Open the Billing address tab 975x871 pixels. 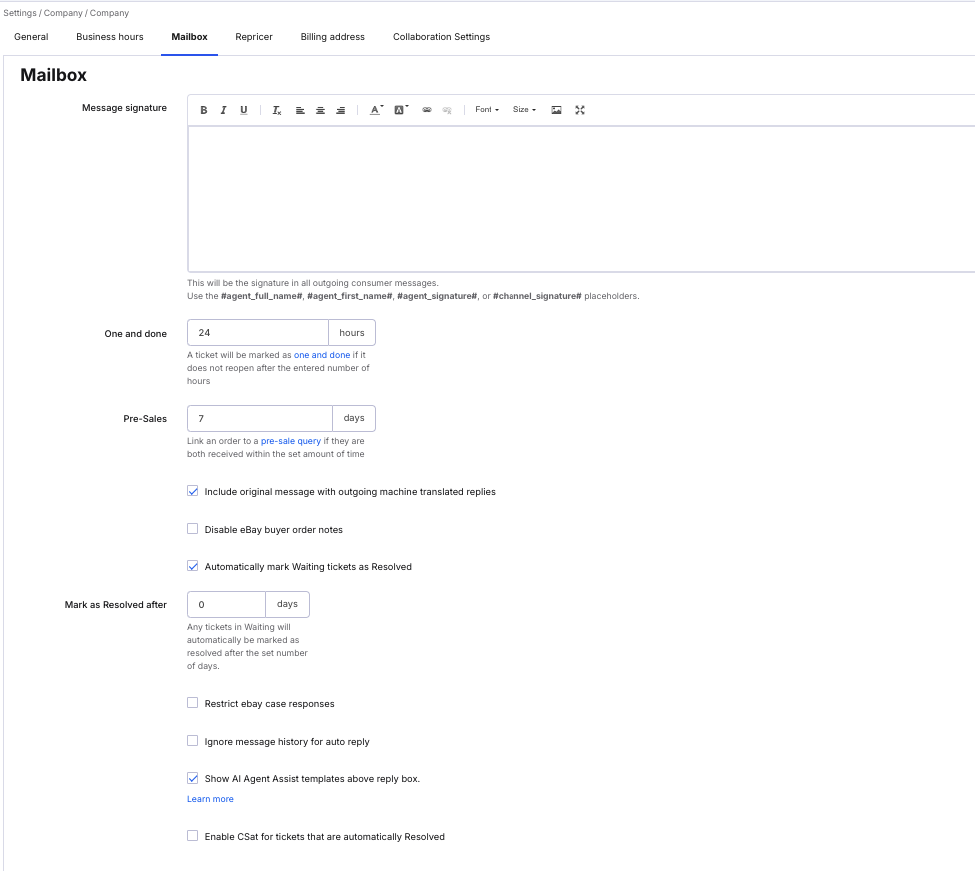[x=333, y=37]
